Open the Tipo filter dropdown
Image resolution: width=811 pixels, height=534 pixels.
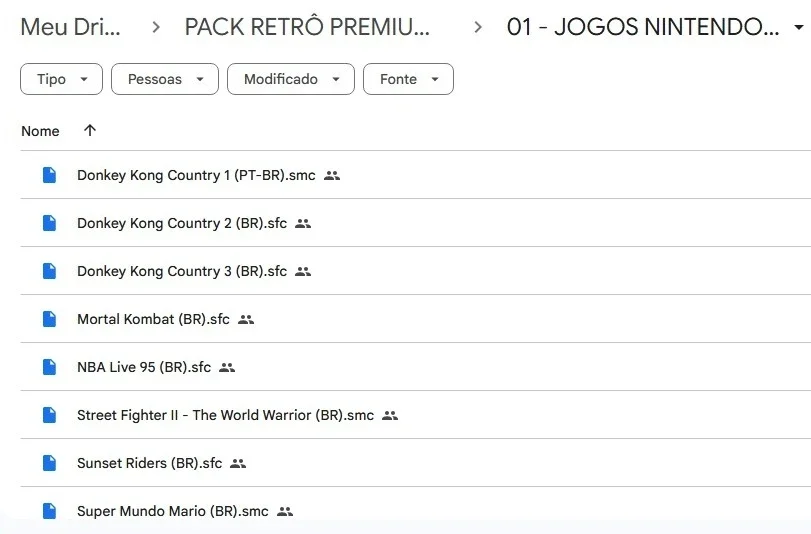click(x=62, y=79)
